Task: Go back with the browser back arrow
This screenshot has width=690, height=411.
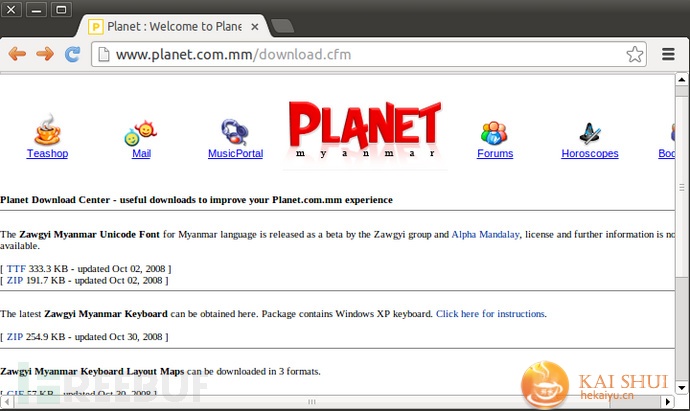Action: tap(17, 54)
